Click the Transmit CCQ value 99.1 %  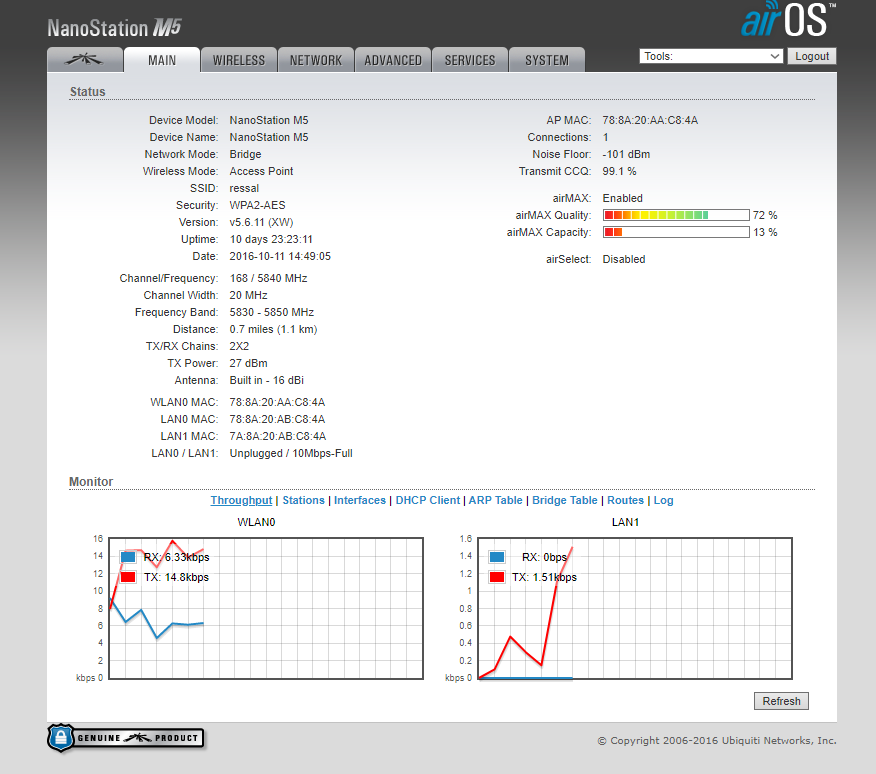point(619,172)
